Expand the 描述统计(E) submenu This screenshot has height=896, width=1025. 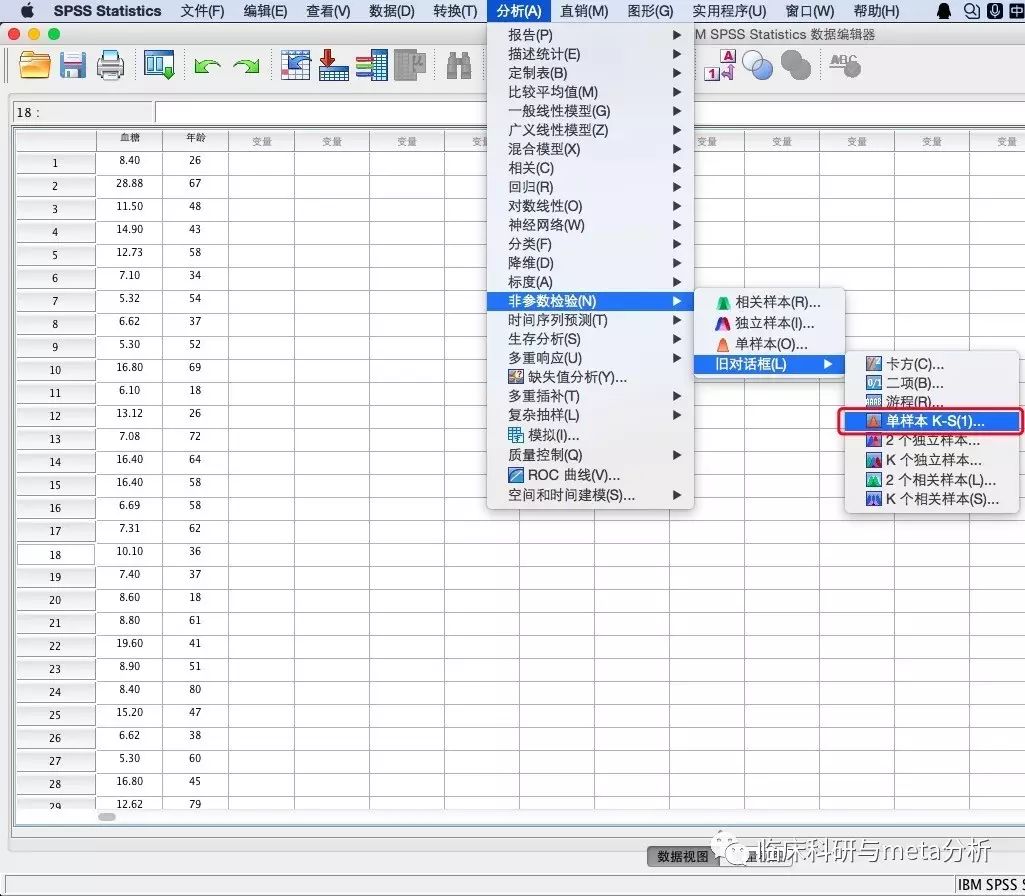(590, 54)
